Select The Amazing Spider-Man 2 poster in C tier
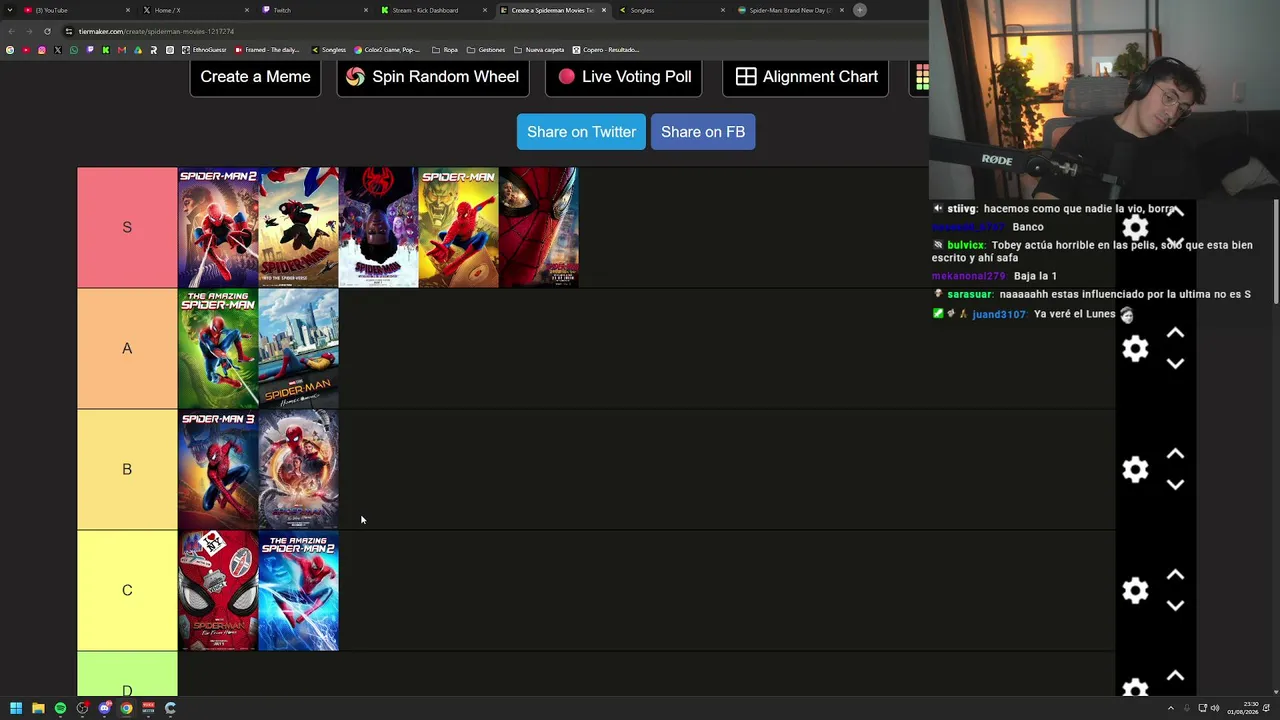Image resolution: width=1280 pixels, height=720 pixels. click(298, 591)
